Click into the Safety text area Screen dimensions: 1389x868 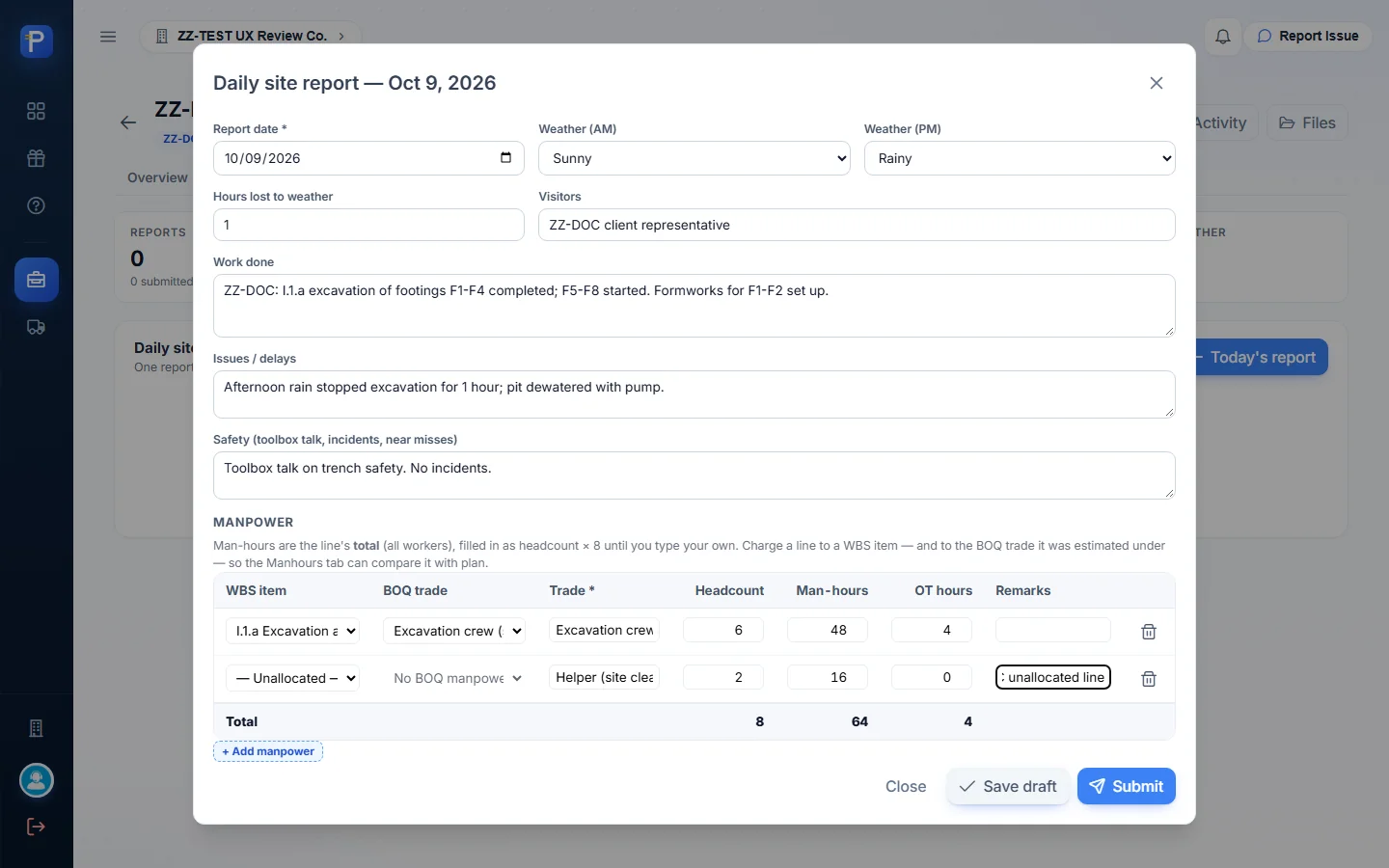click(694, 475)
